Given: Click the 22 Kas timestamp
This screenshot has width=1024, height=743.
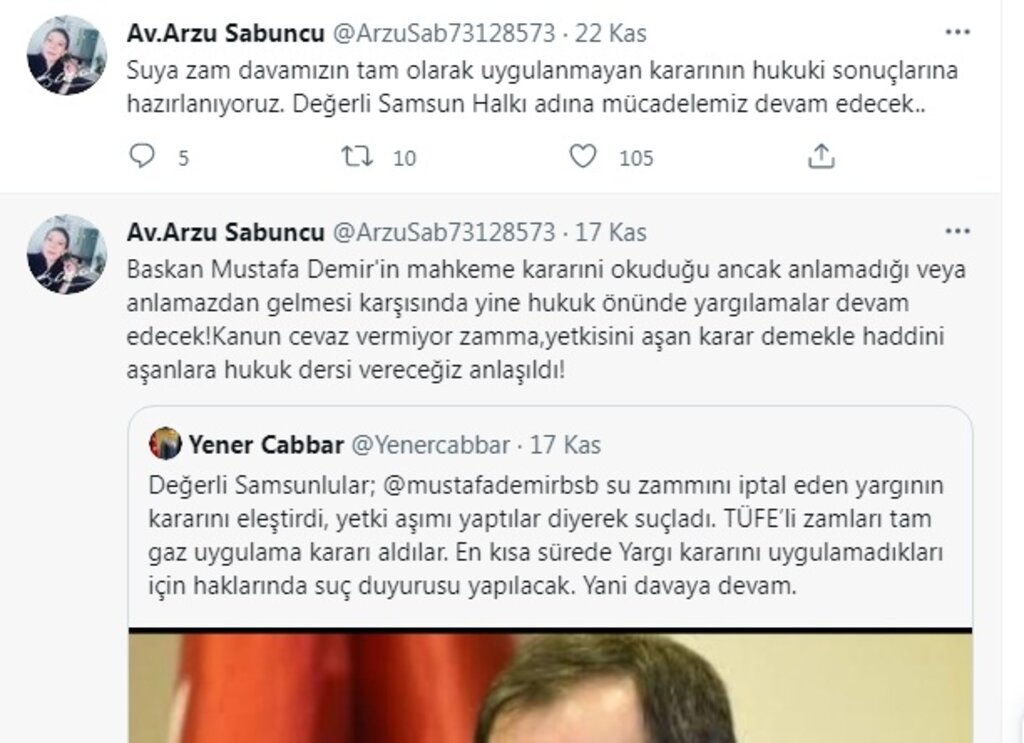Looking at the screenshot, I should click(611, 33).
